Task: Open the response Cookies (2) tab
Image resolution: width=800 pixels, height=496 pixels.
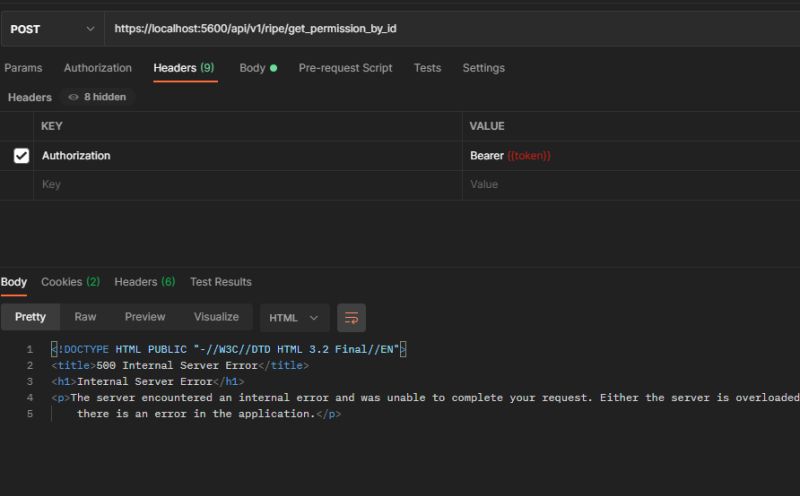Action: 70,282
